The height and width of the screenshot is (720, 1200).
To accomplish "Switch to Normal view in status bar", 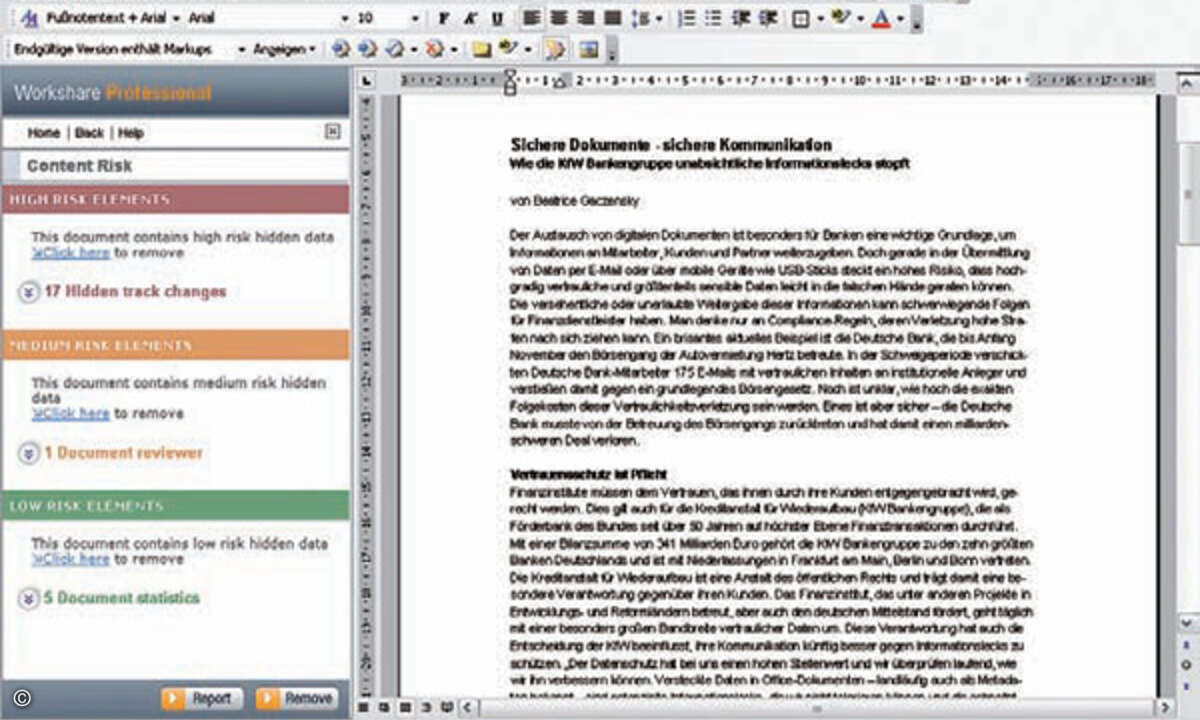I will click(363, 707).
